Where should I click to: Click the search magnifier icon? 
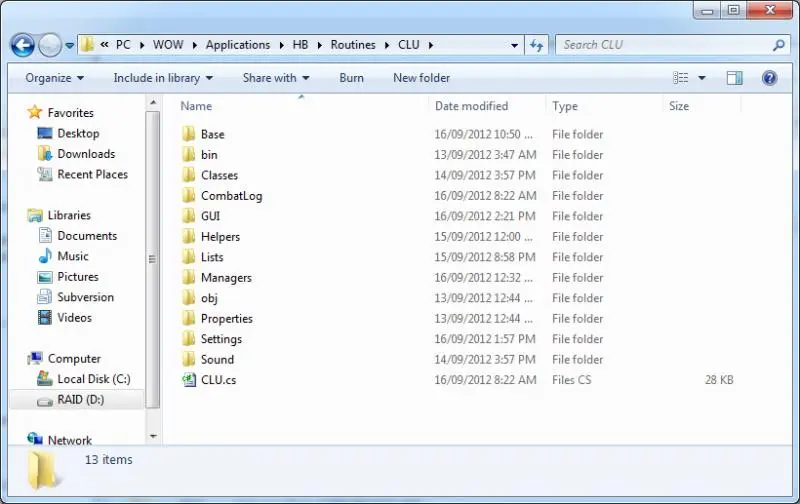tap(779, 45)
